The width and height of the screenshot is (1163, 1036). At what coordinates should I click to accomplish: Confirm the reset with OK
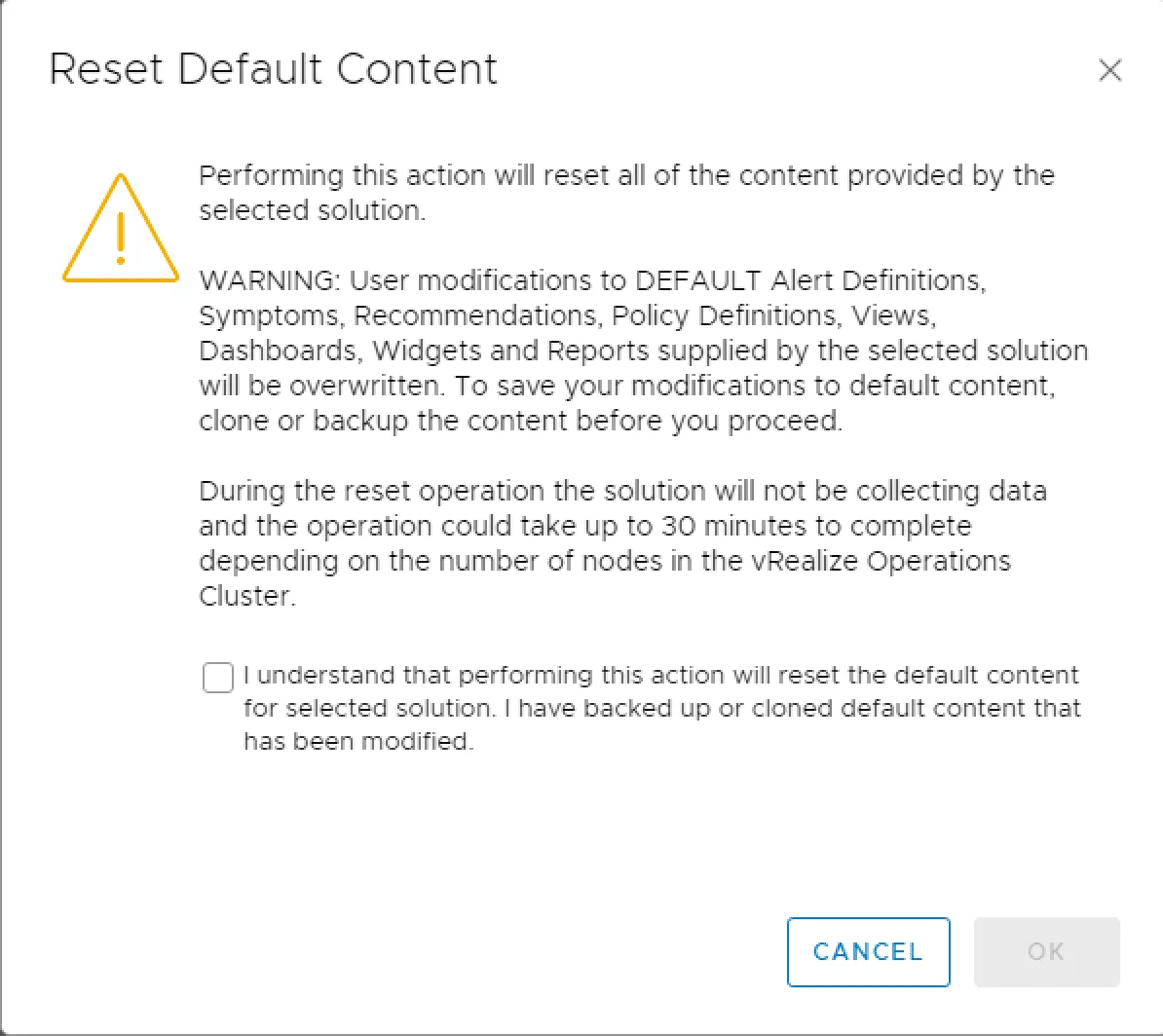[1046, 951]
